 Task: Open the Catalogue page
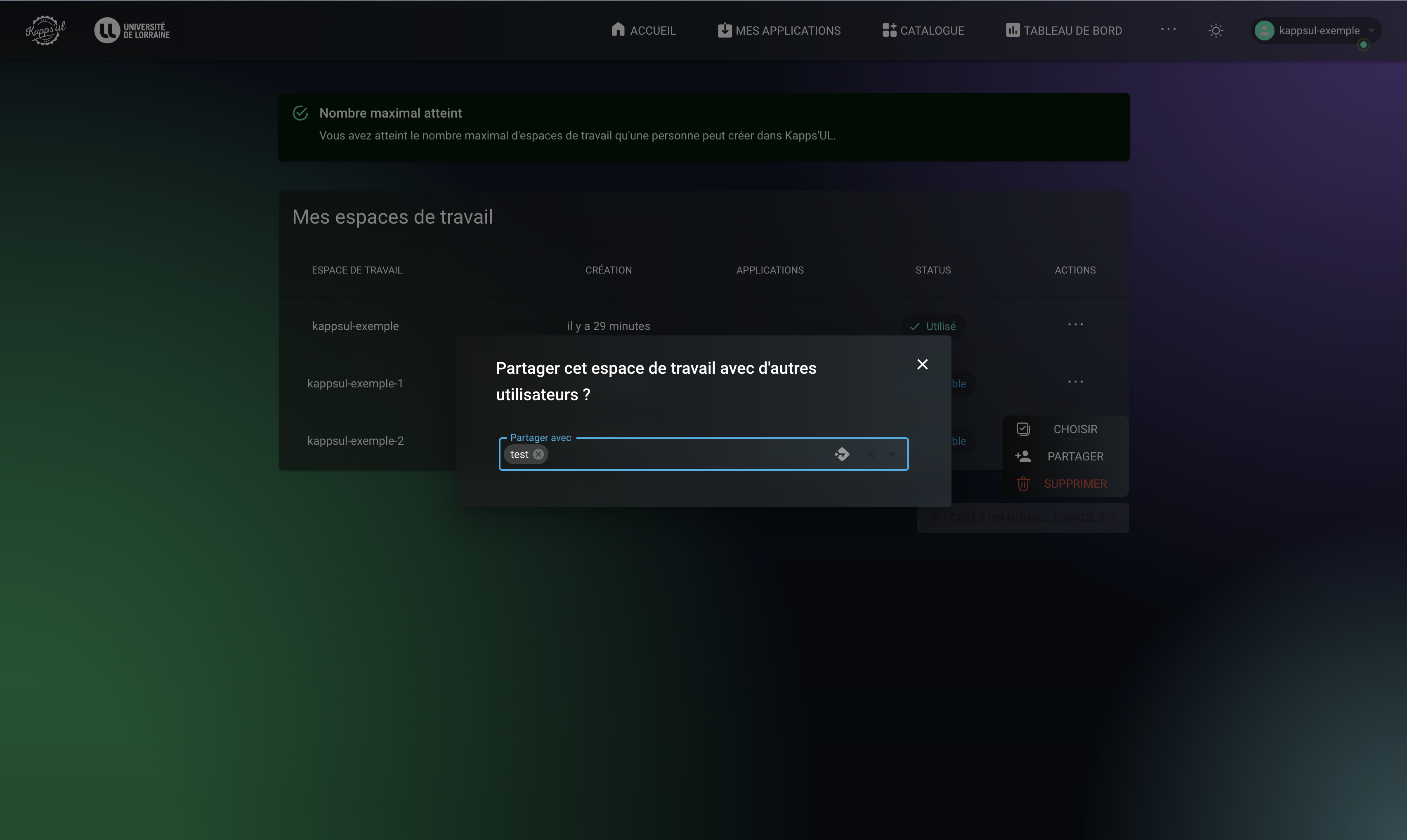(923, 31)
